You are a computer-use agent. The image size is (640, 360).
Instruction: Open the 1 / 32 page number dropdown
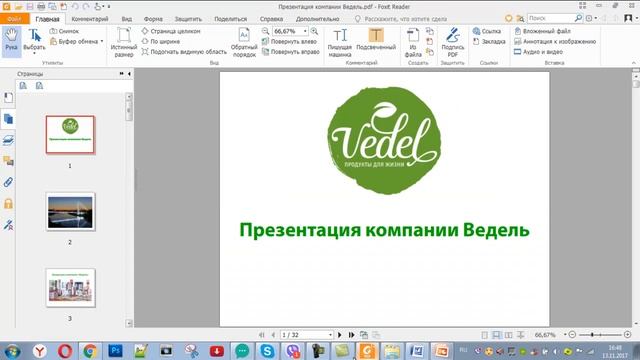tap(330, 335)
